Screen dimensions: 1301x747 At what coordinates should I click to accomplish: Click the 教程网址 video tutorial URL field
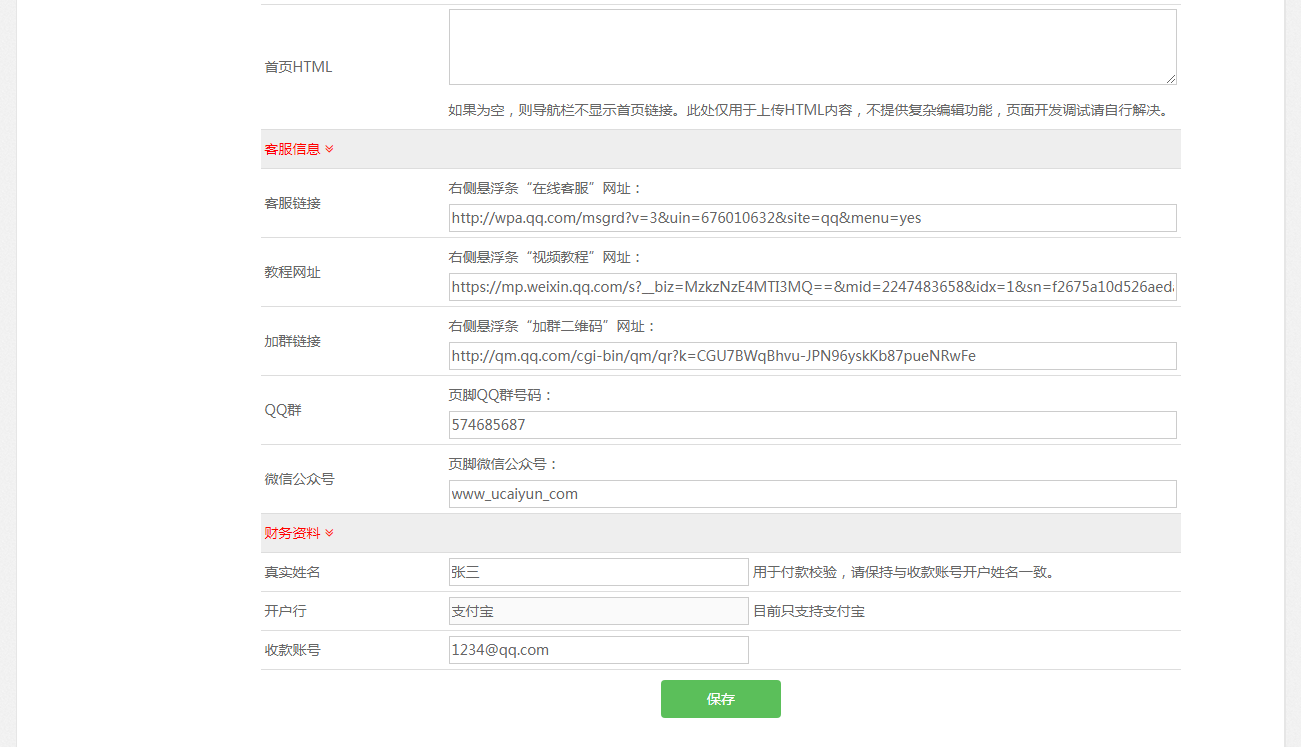click(811, 287)
